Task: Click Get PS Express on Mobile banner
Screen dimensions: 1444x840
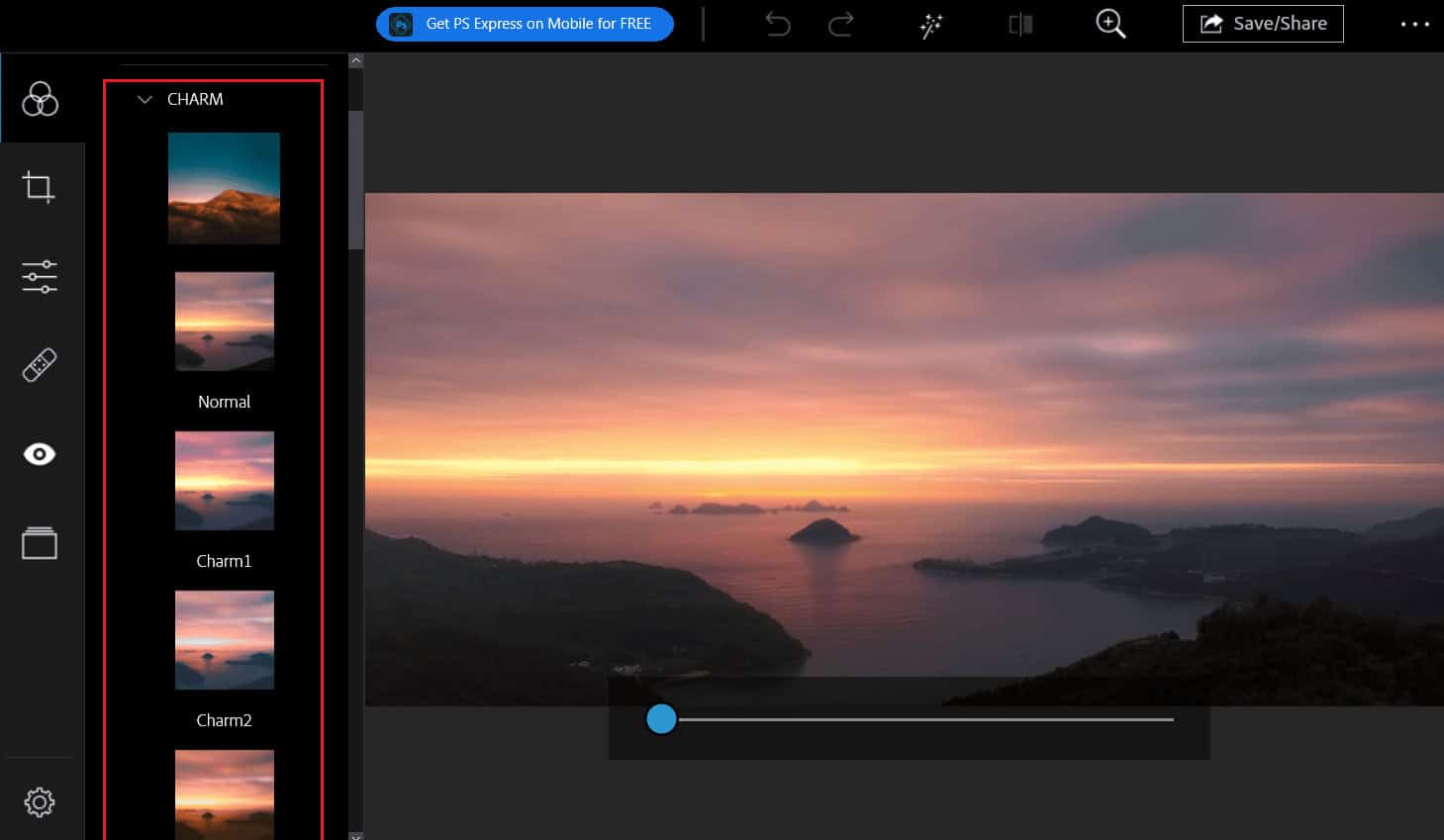Action: 525,24
